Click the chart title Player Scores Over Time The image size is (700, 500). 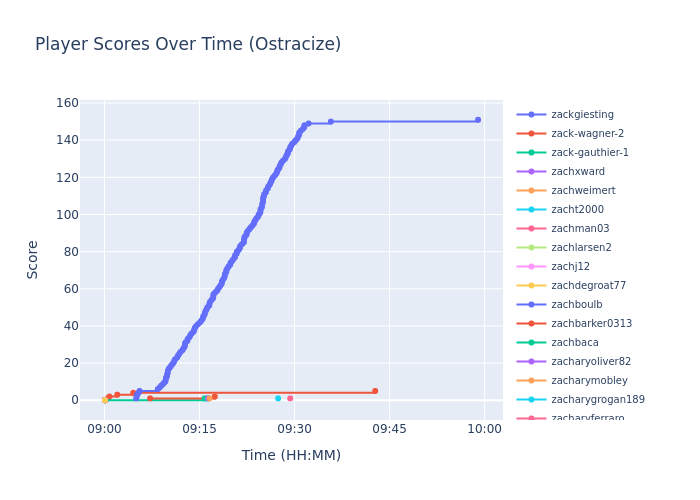click(x=188, y=45)
